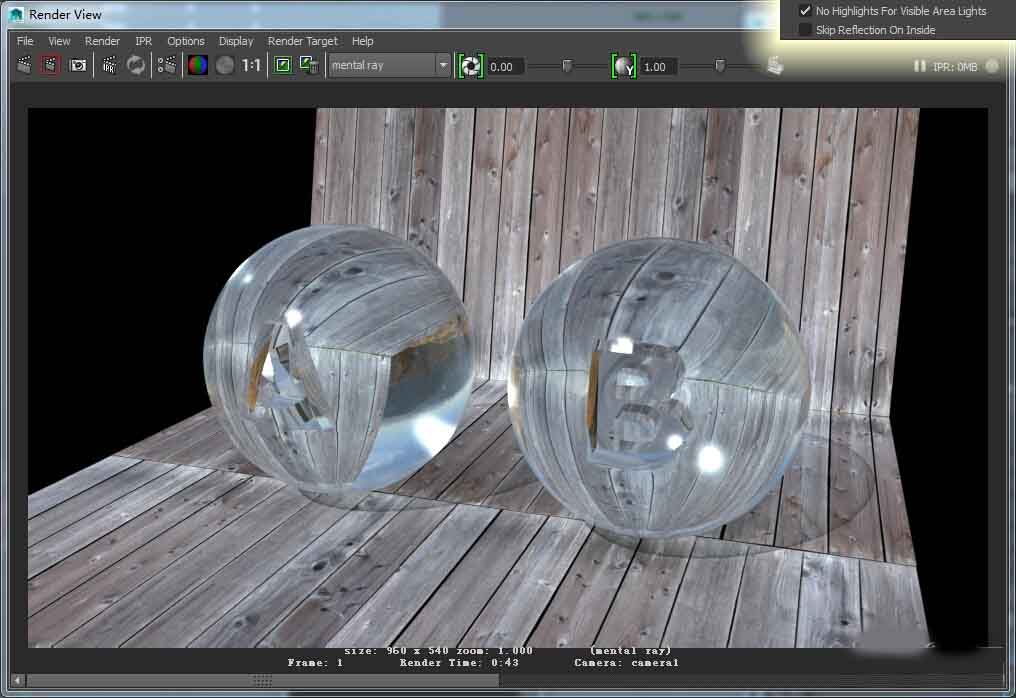Viewport: 1016px width, 698px height.
Task: Click the rendered glass sphere with letter A
Action: pyautogui.click(x=338, y=358)
